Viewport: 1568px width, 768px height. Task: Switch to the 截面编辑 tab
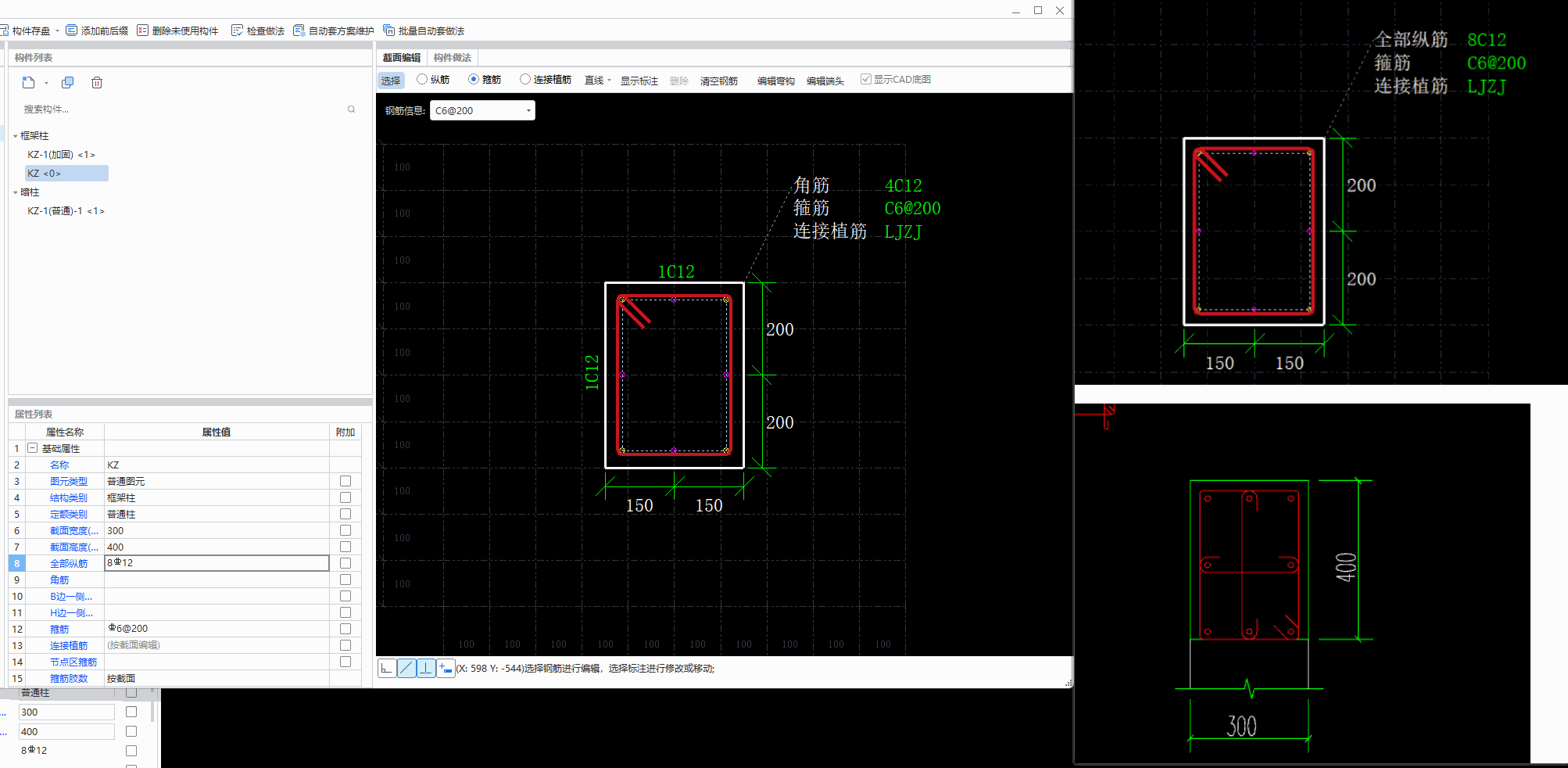(x=402, y=58)
